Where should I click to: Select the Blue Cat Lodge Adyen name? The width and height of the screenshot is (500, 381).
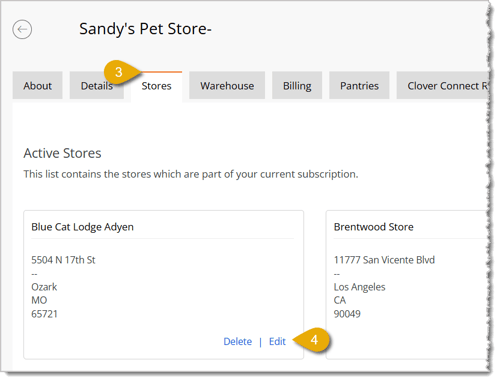click(82, 227)
